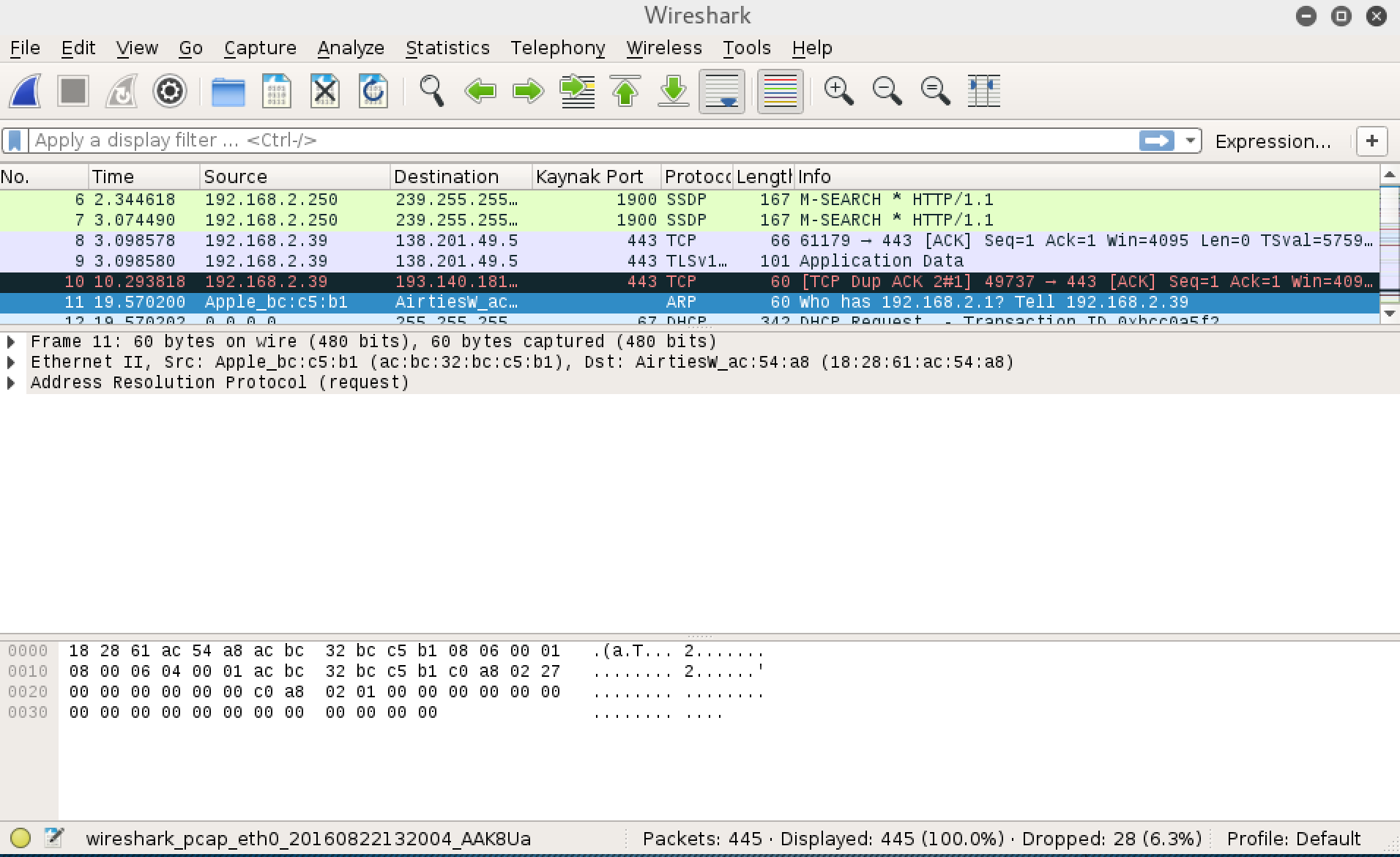Open the Go menu
Image resolution: width=1400 pixels, height=857 pixels.
point(190,48)
